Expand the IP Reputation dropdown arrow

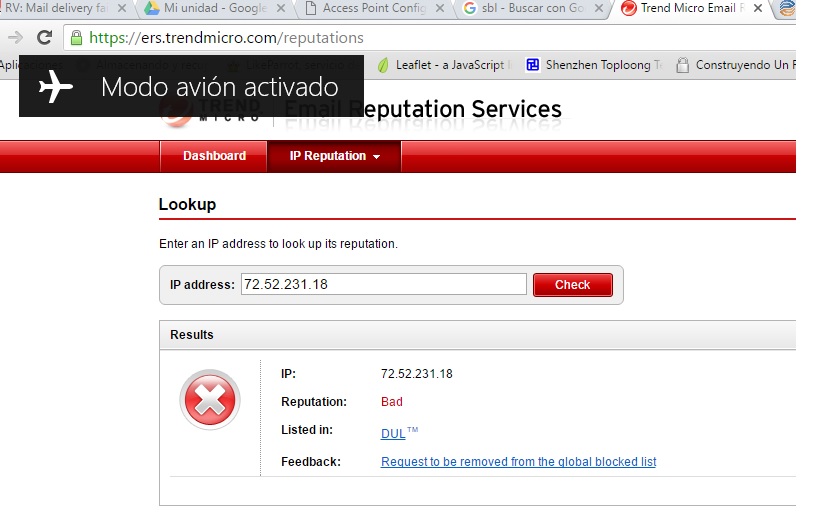[377, 157]
